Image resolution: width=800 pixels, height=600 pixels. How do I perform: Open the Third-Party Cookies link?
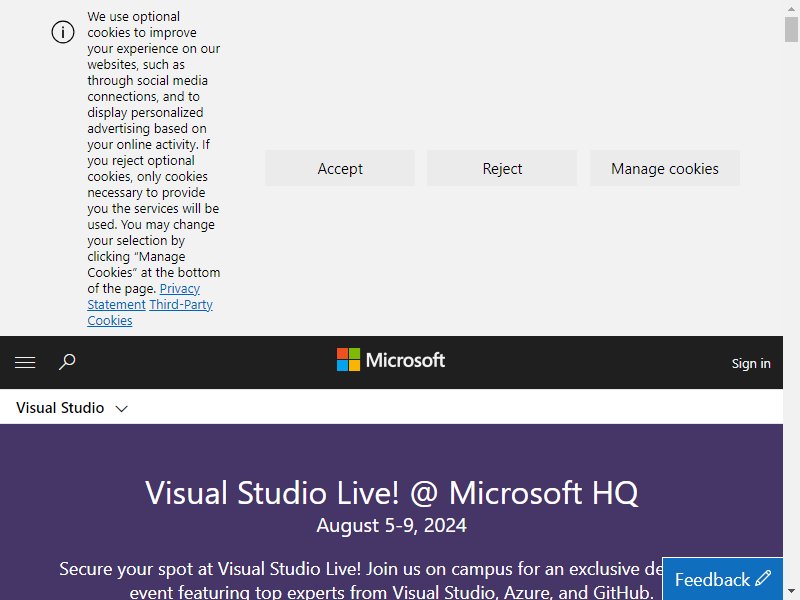[150, 312]
